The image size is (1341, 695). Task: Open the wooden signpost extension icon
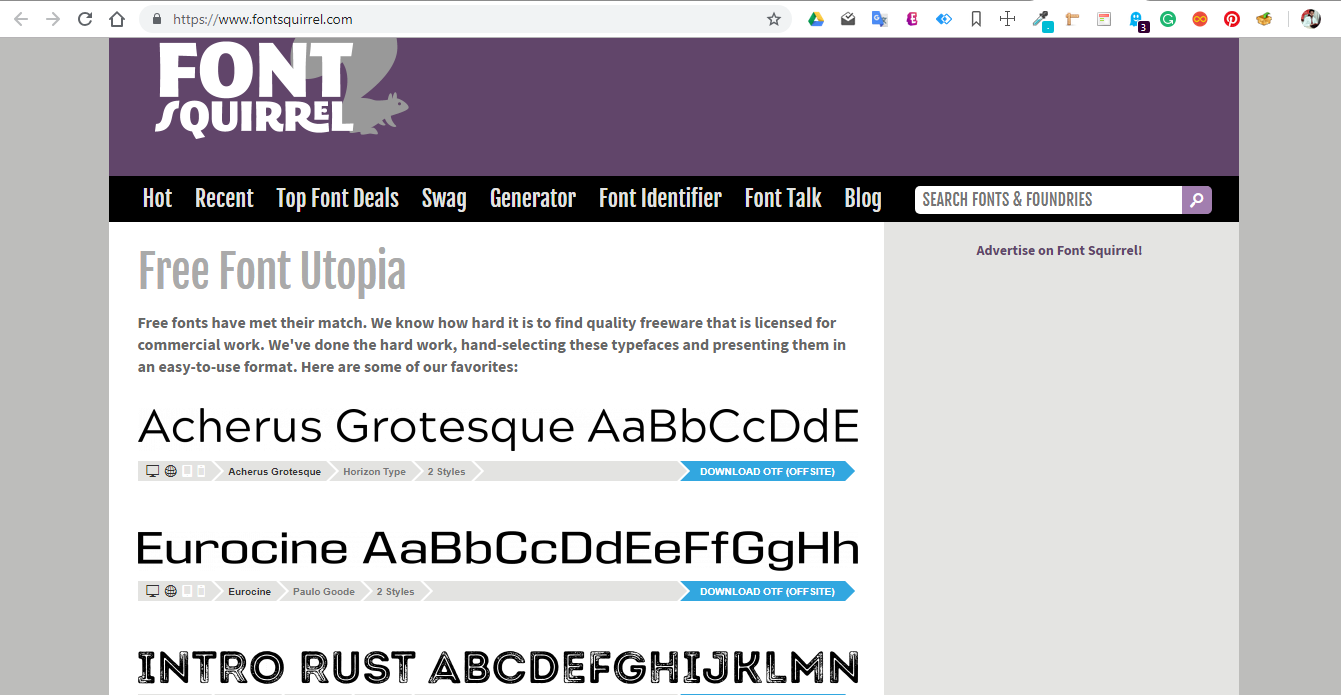pos(1072,19)
